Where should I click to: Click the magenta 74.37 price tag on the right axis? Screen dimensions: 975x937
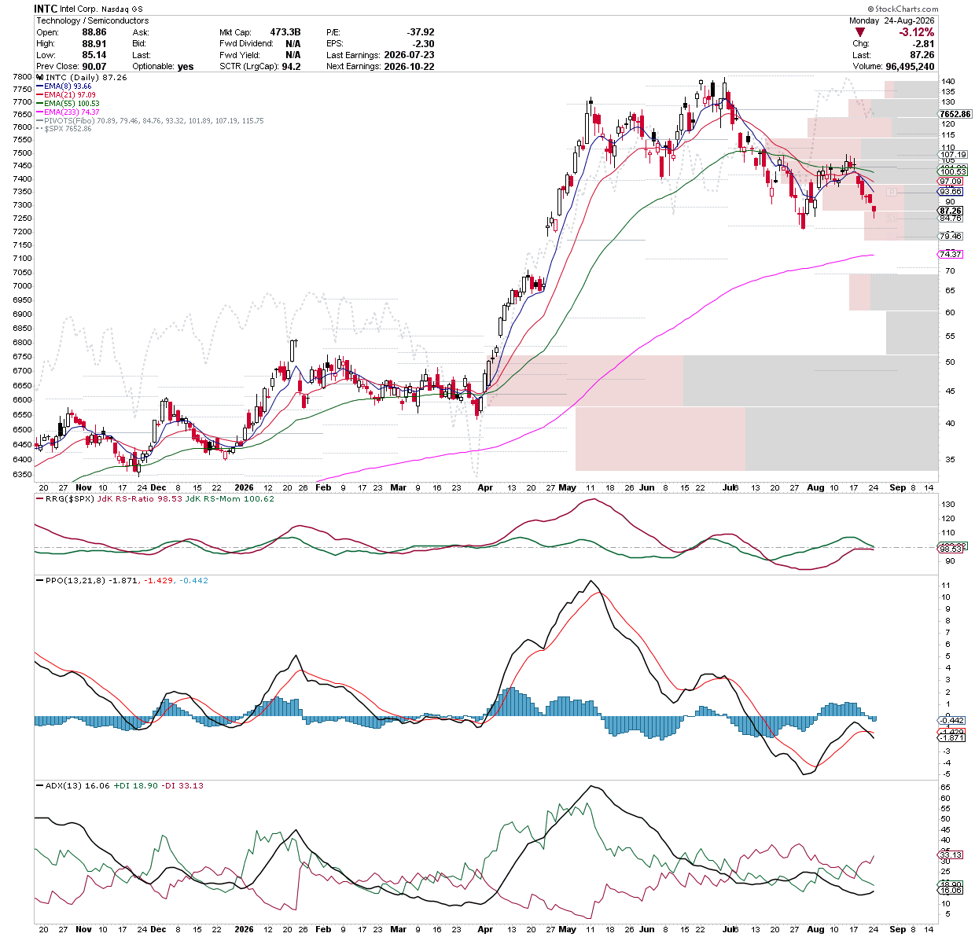[x=950, y=254]
